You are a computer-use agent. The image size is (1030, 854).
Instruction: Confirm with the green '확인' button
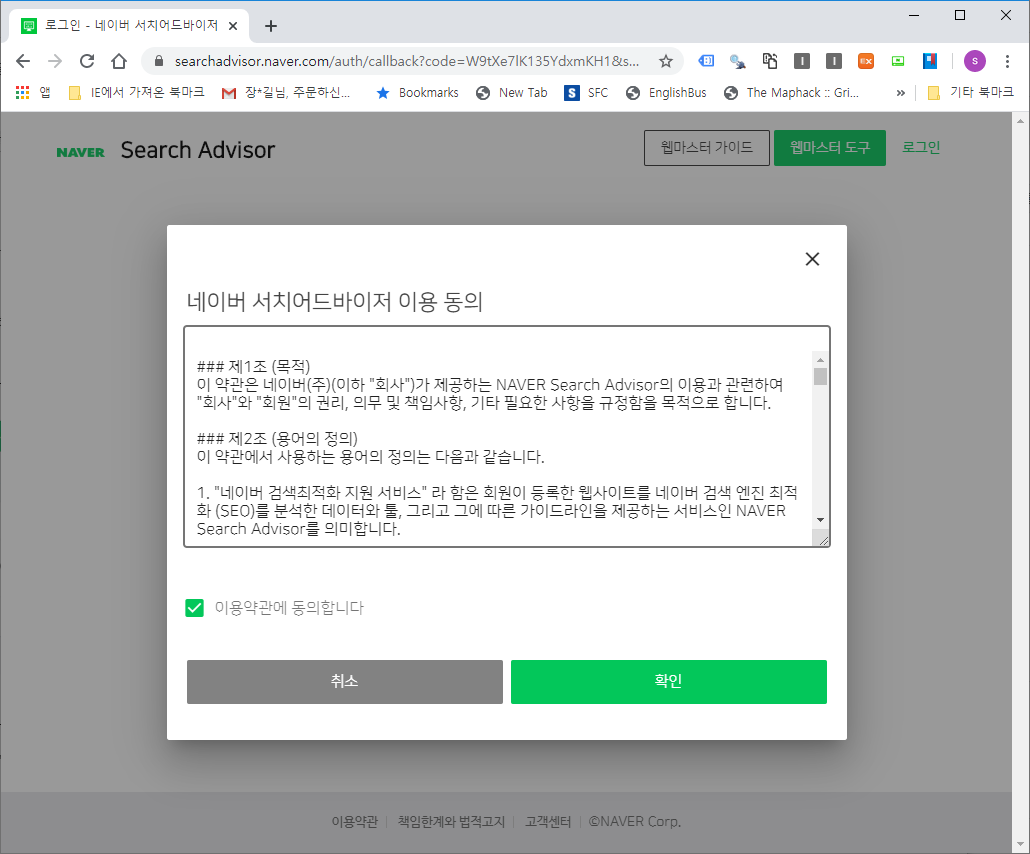pyautogui.click(x=669, y=682)
